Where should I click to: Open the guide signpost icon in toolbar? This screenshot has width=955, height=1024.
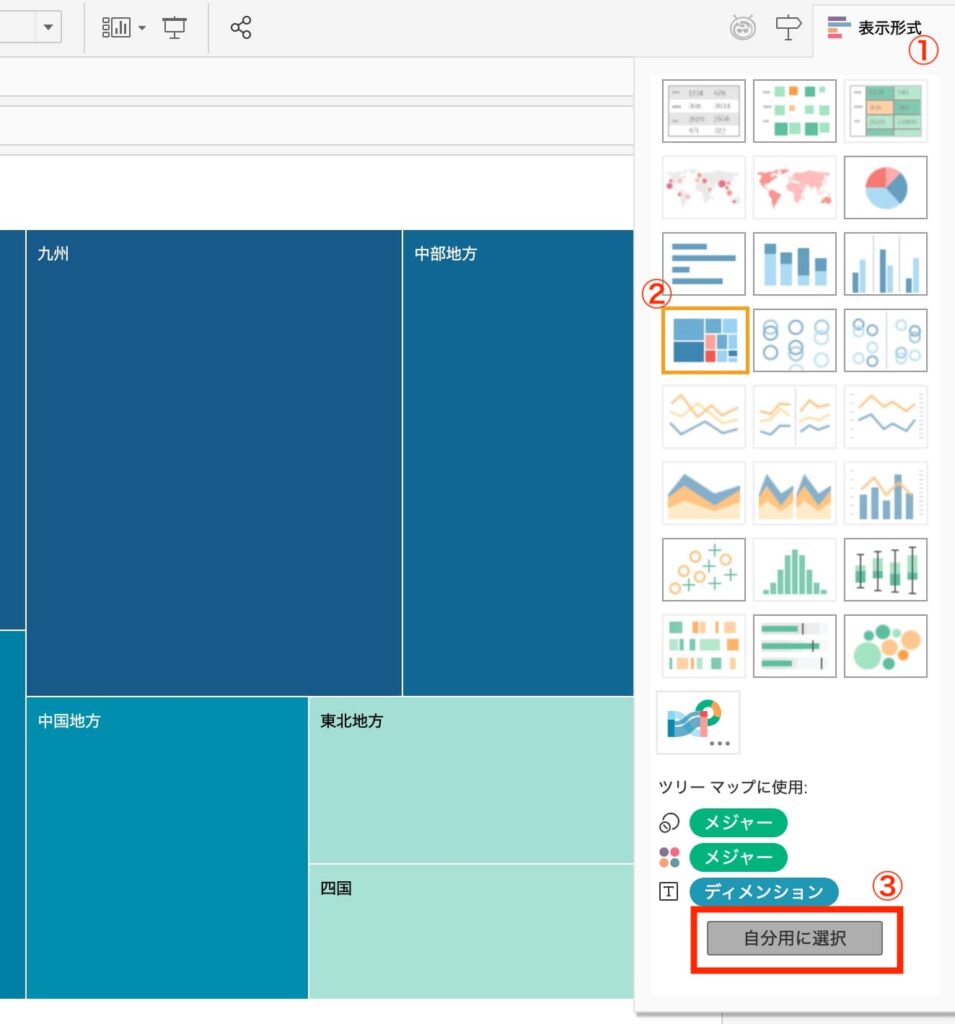[x=789, y=28]
